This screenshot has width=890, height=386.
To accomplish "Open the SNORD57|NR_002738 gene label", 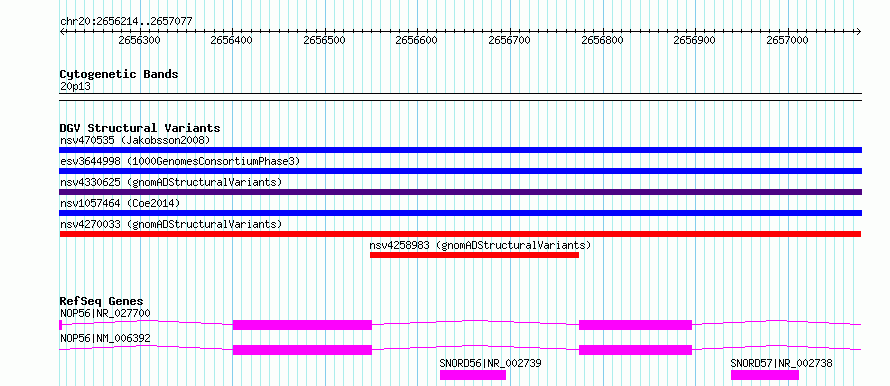I will pyautogui.click(x=781, y=363).
